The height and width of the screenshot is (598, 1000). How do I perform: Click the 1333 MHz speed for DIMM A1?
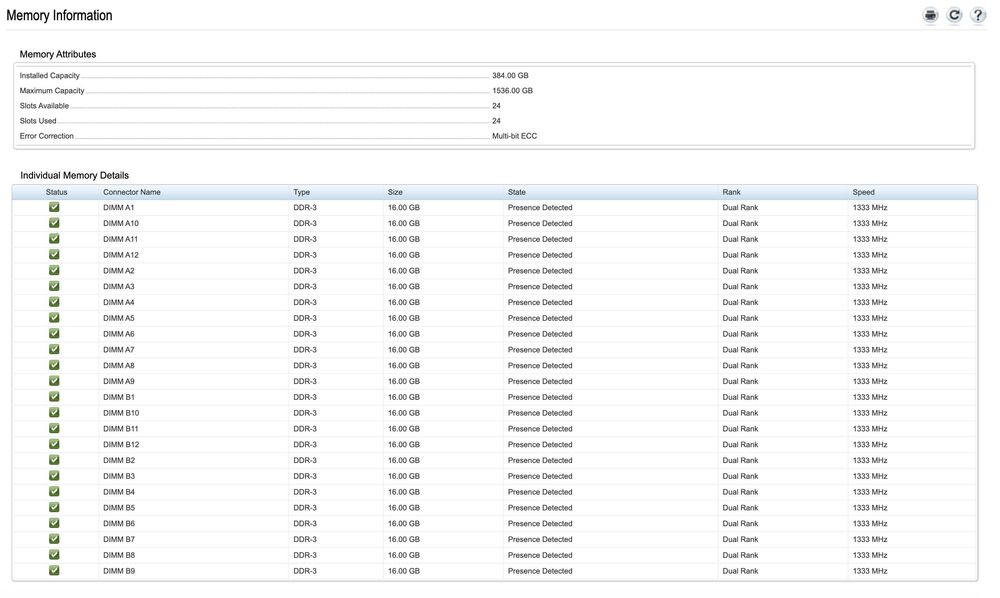(x=870, y=208)
